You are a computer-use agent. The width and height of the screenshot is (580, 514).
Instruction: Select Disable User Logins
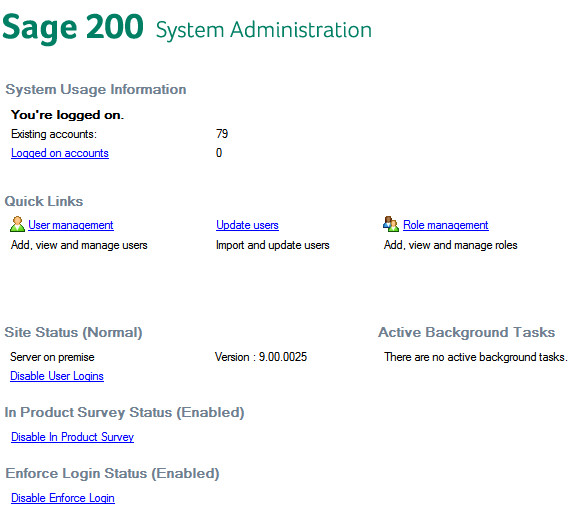pos(57,376)
